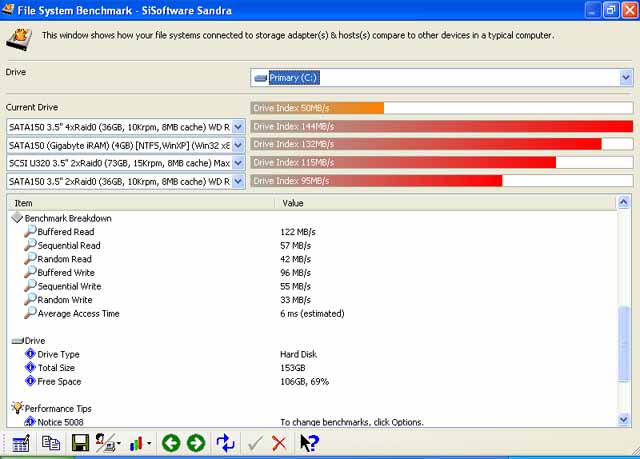The image size is (640, 459).
Task: Select the Benchmark Breakdown heading
Action: coord(68,218)
